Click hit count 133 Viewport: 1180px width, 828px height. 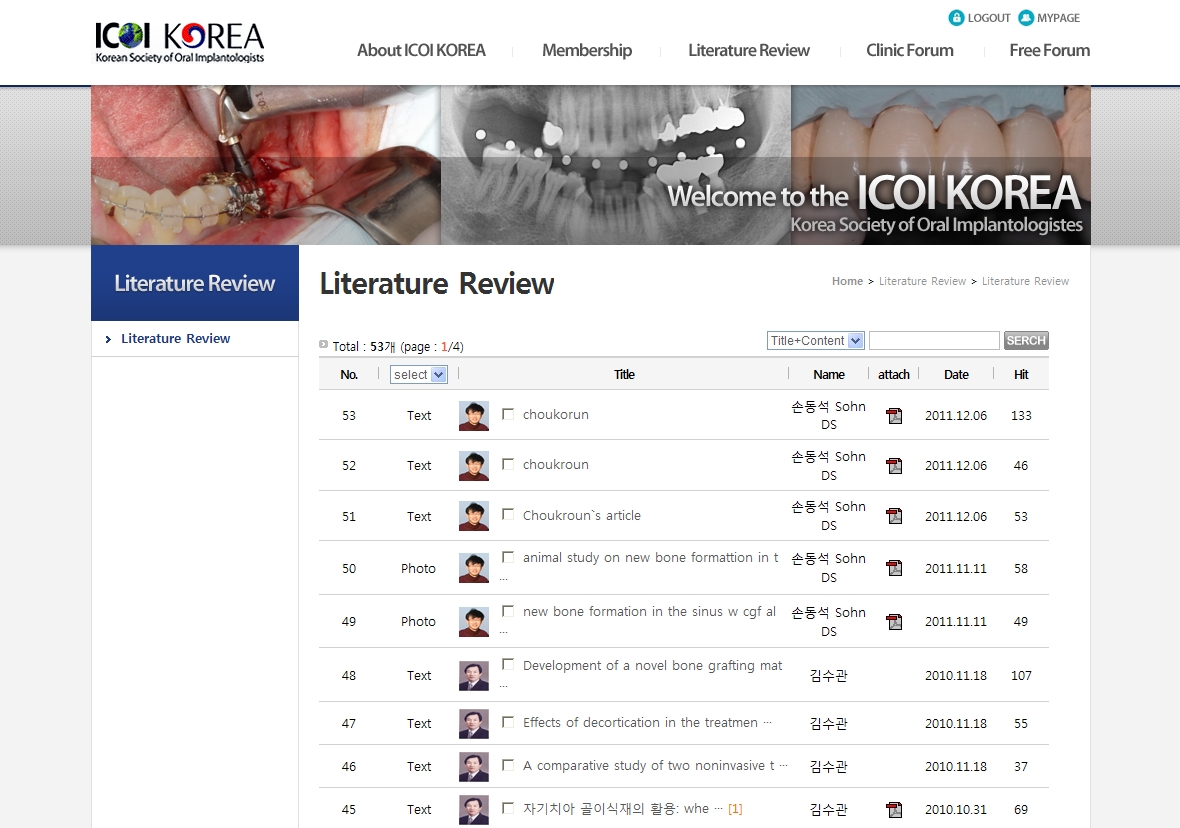(1021, 416)
